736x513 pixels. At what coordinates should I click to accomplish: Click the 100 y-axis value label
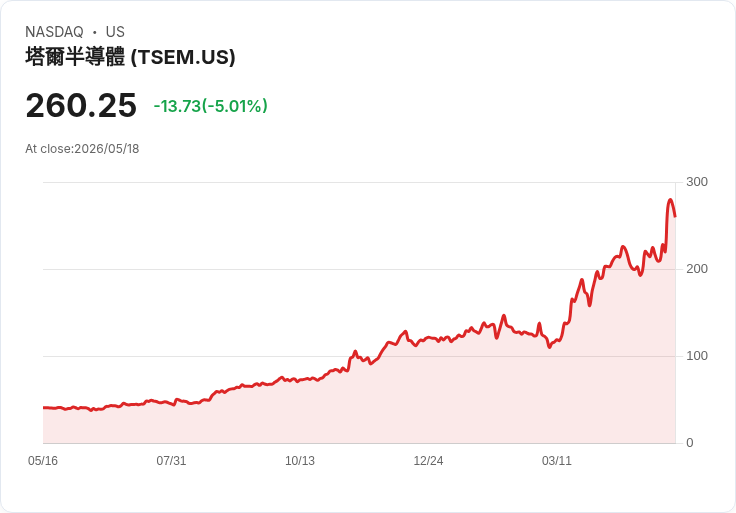pos(697,356)
